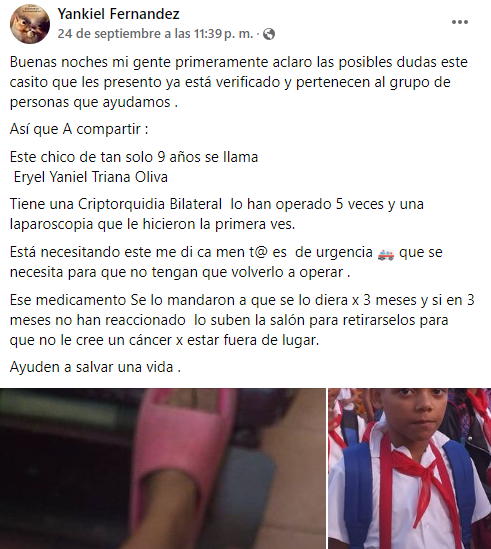The width and height of the screenshot is (491, 549).
Task: Click the "Ese medicamento Se lo mandaron" line
Action: (242, 300)
